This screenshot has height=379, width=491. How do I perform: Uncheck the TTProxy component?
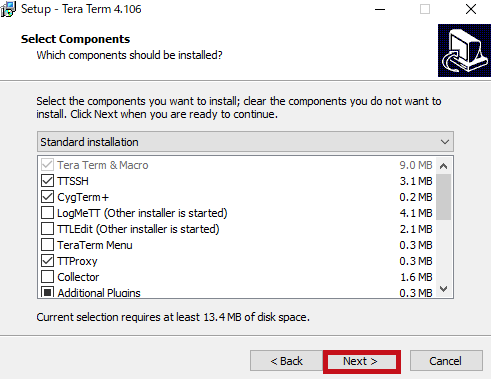pyautogui.click(x=47, y=261)
